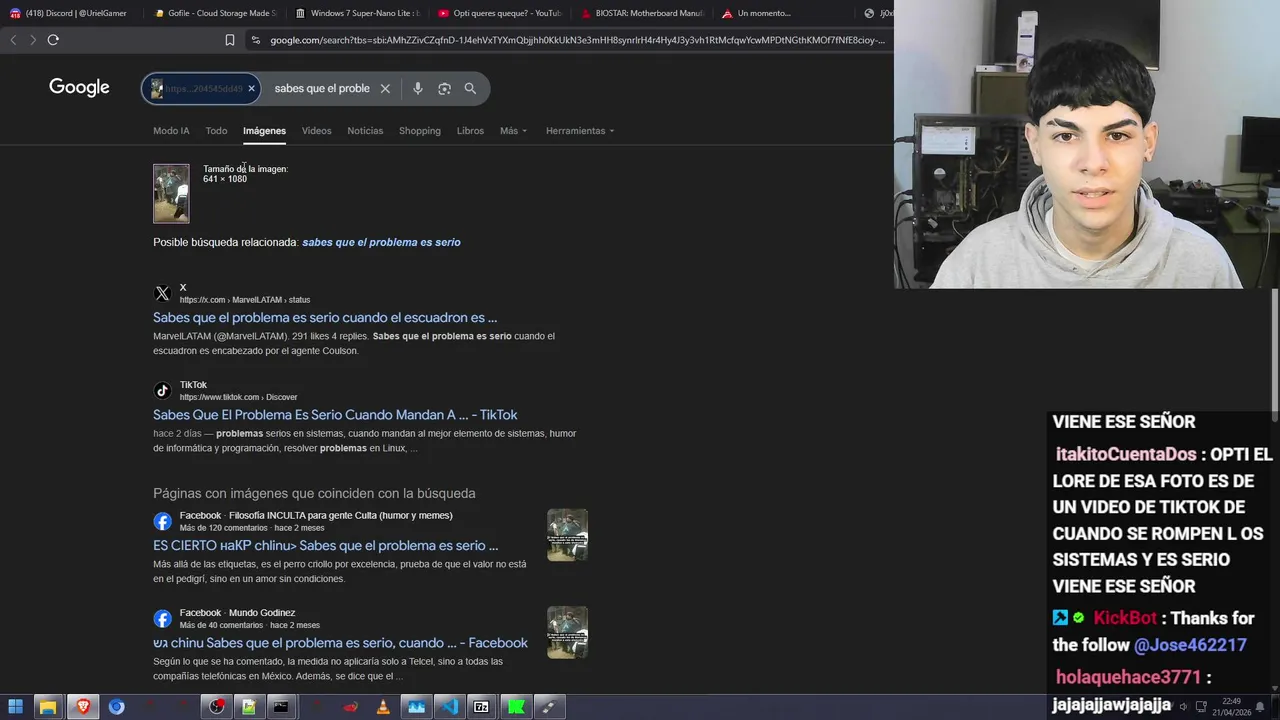Click the @Jose462217 mention in chat

point(1190,645)
